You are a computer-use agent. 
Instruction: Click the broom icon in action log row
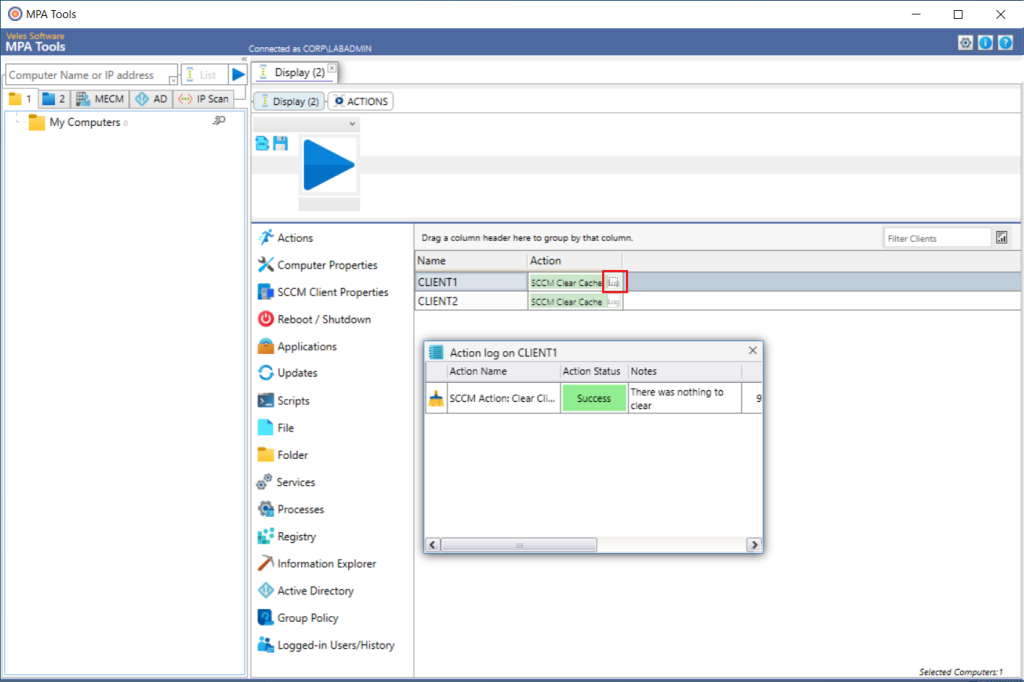click(436, 398)
